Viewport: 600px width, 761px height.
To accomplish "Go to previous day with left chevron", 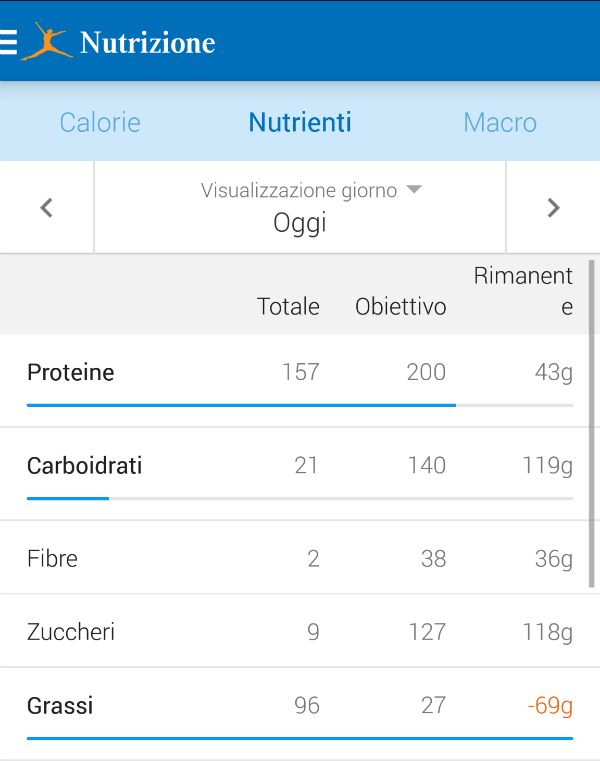I will pyautogui.click(x=46, y=208).
